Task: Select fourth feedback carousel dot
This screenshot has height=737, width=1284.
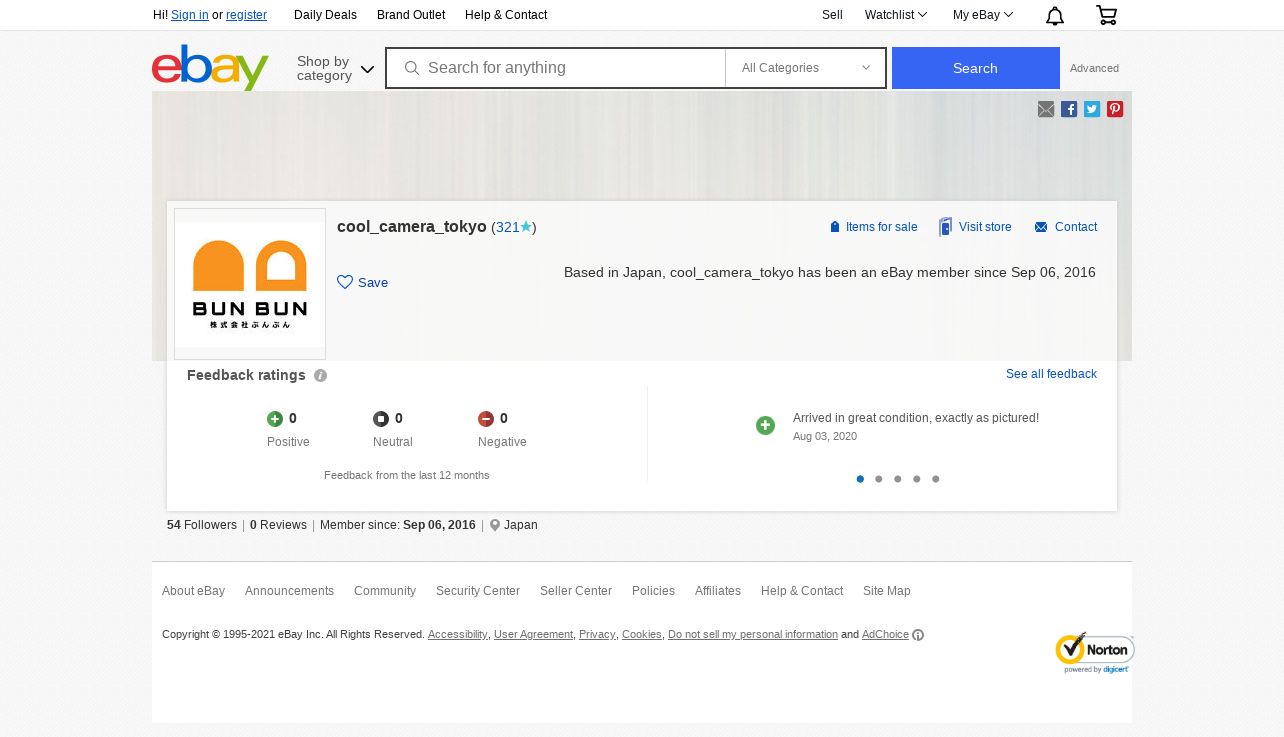Action: [917, 479]
